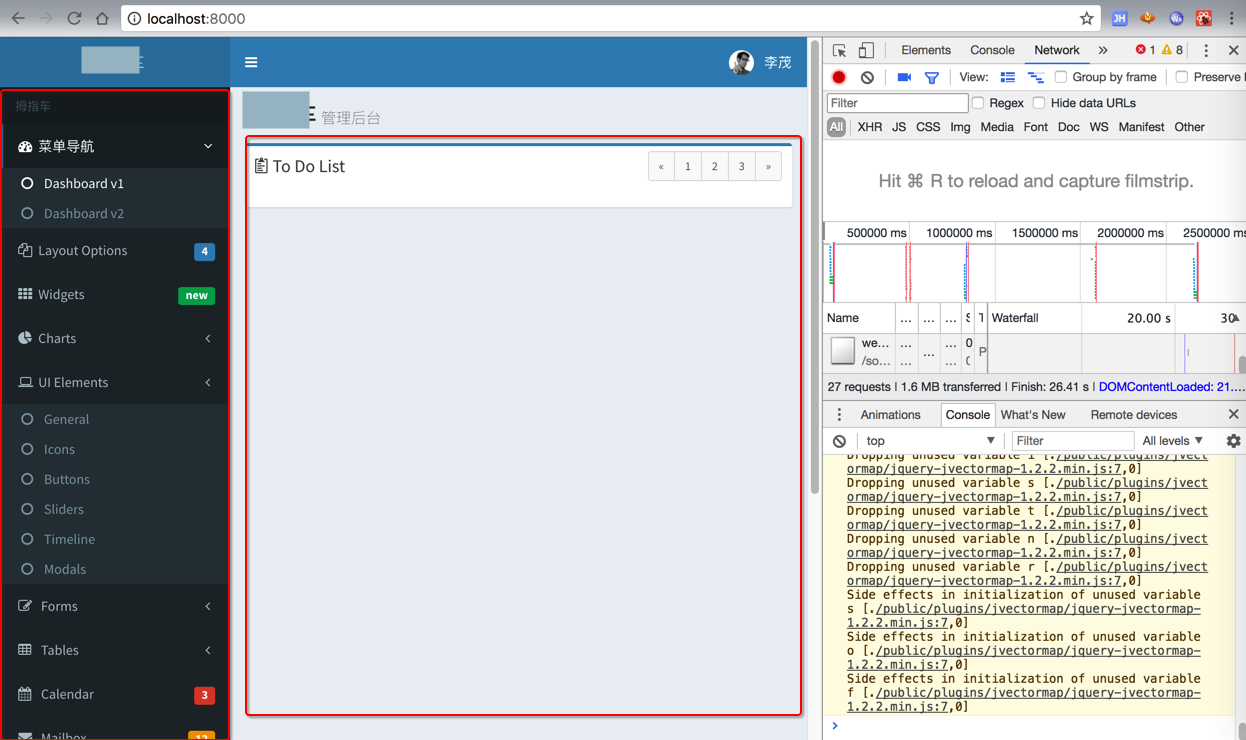This screenshot has width=1246, height=740.
Task: Reload the page with refresh icon
Action: click(x=74, y=18)
